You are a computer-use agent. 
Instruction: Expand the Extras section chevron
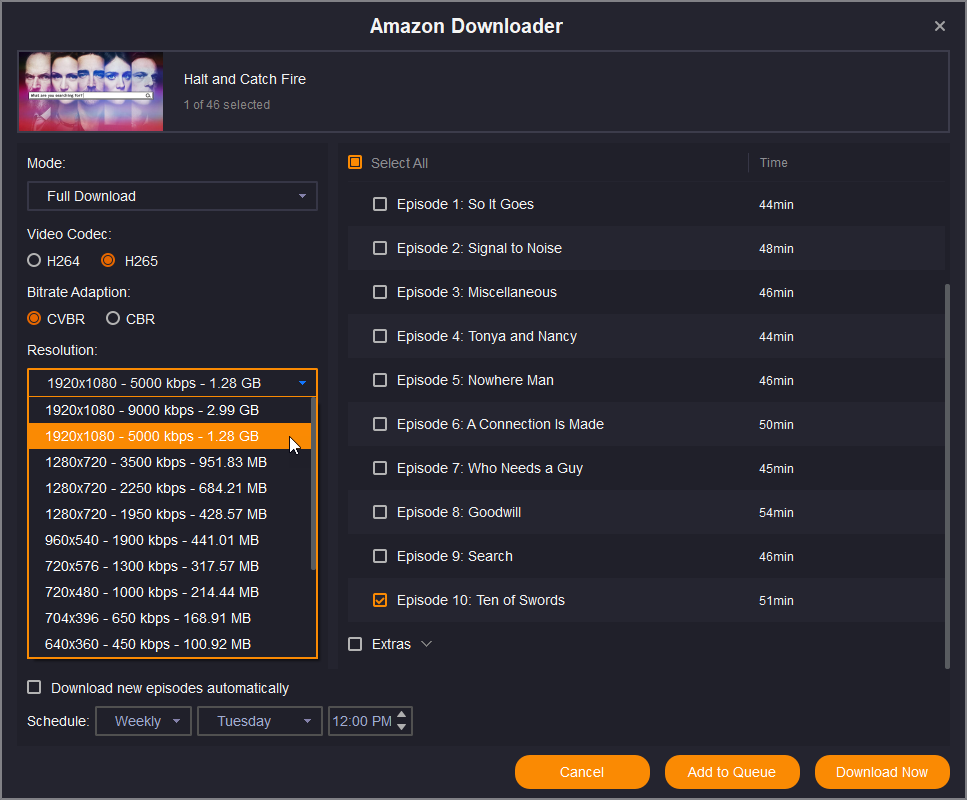click(427, 644)
